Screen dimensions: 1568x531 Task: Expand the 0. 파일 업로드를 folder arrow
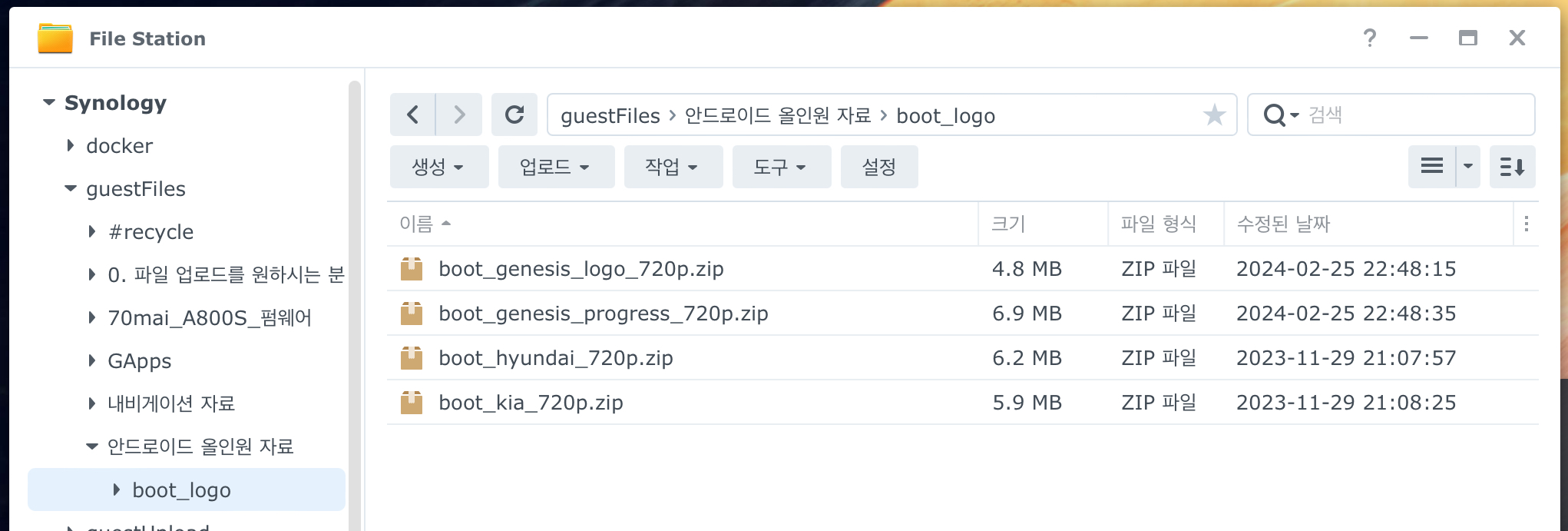[92, 274]
